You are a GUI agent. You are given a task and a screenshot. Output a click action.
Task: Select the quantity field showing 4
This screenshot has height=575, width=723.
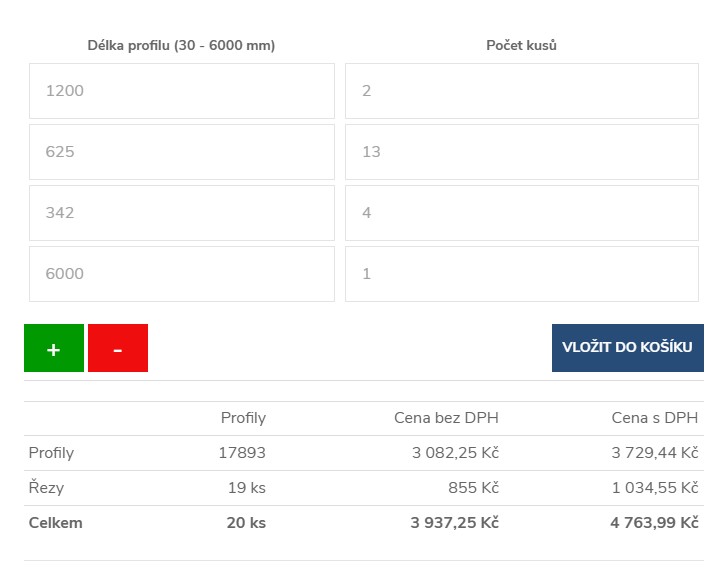[x=521, y=213]
